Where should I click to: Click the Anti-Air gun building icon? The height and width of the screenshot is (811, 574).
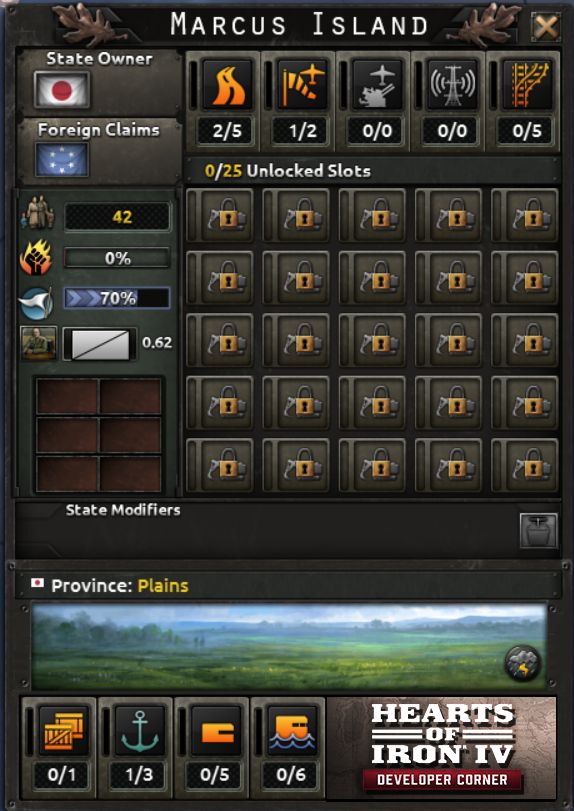coord(377,85)
